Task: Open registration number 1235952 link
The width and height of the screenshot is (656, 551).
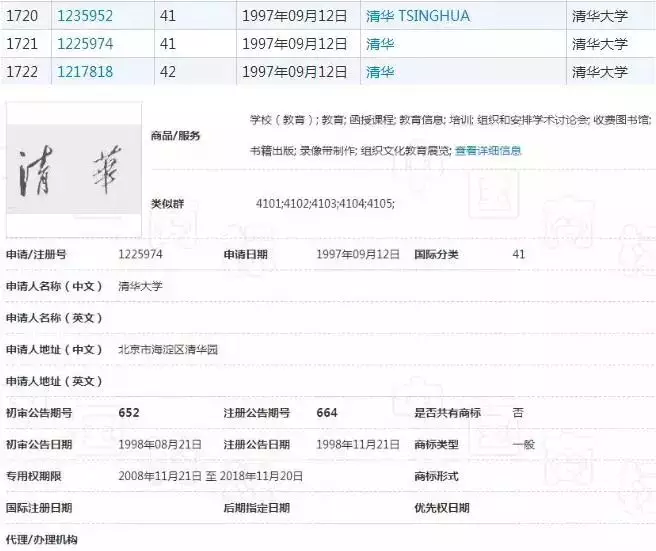Action: click(85, 16)
